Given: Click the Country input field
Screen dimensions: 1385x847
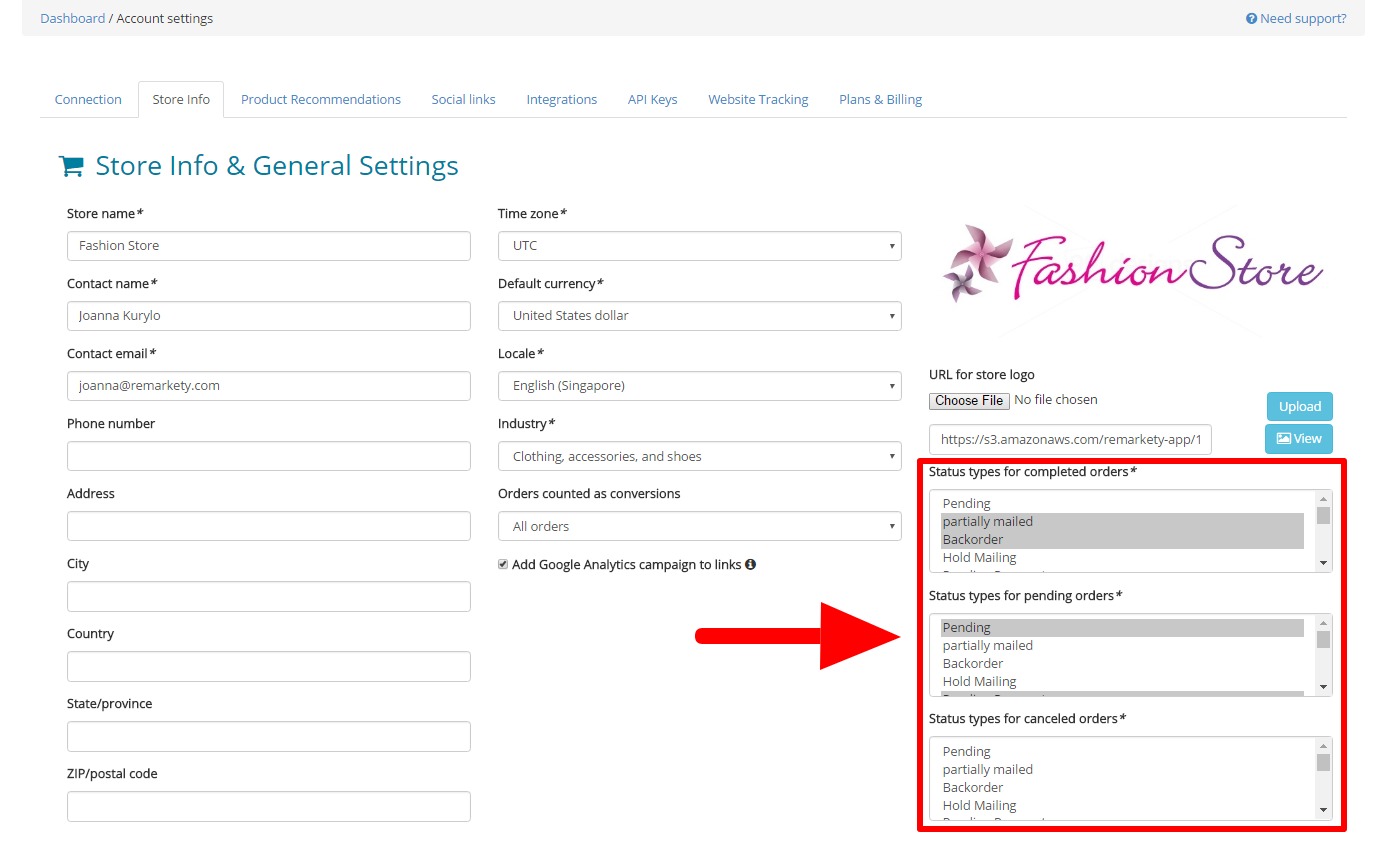Looking at the screenshot, I should [269, 666].
